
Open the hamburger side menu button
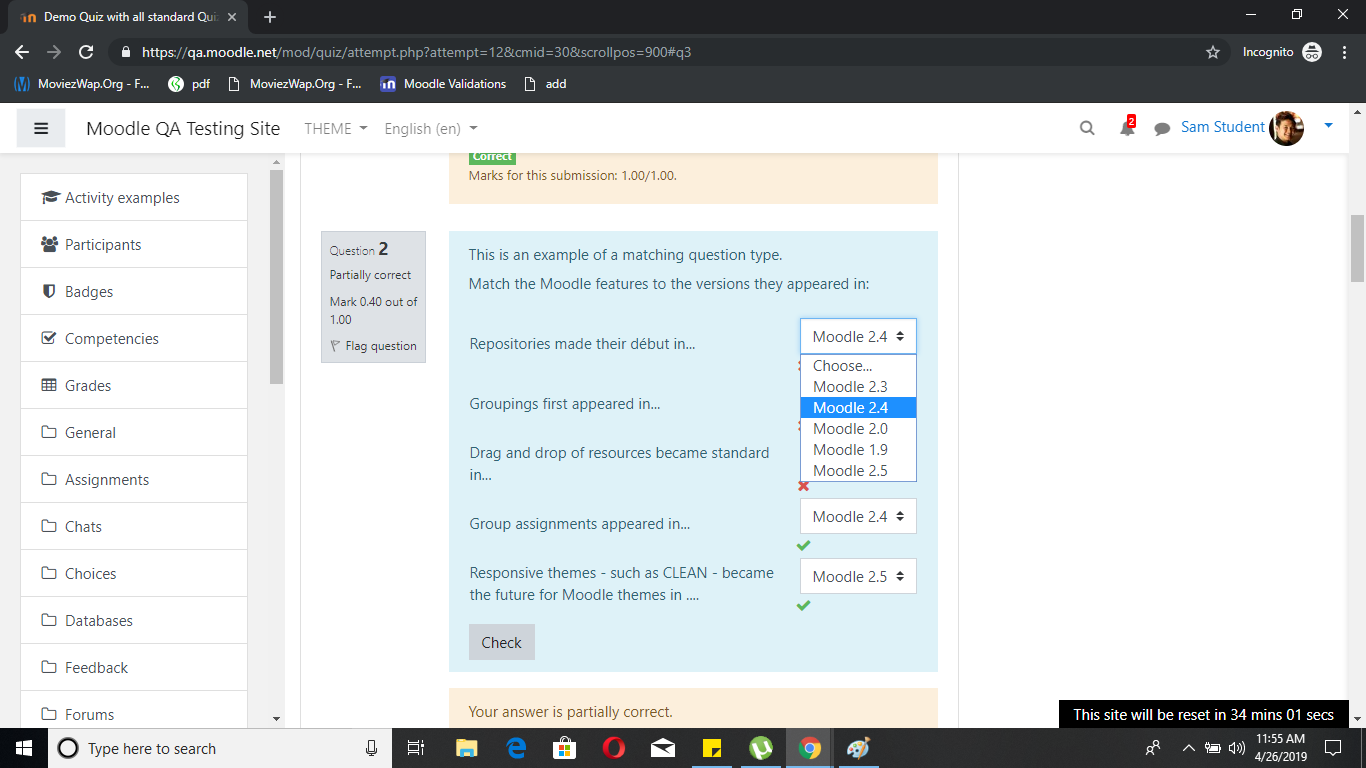point(41,128)
